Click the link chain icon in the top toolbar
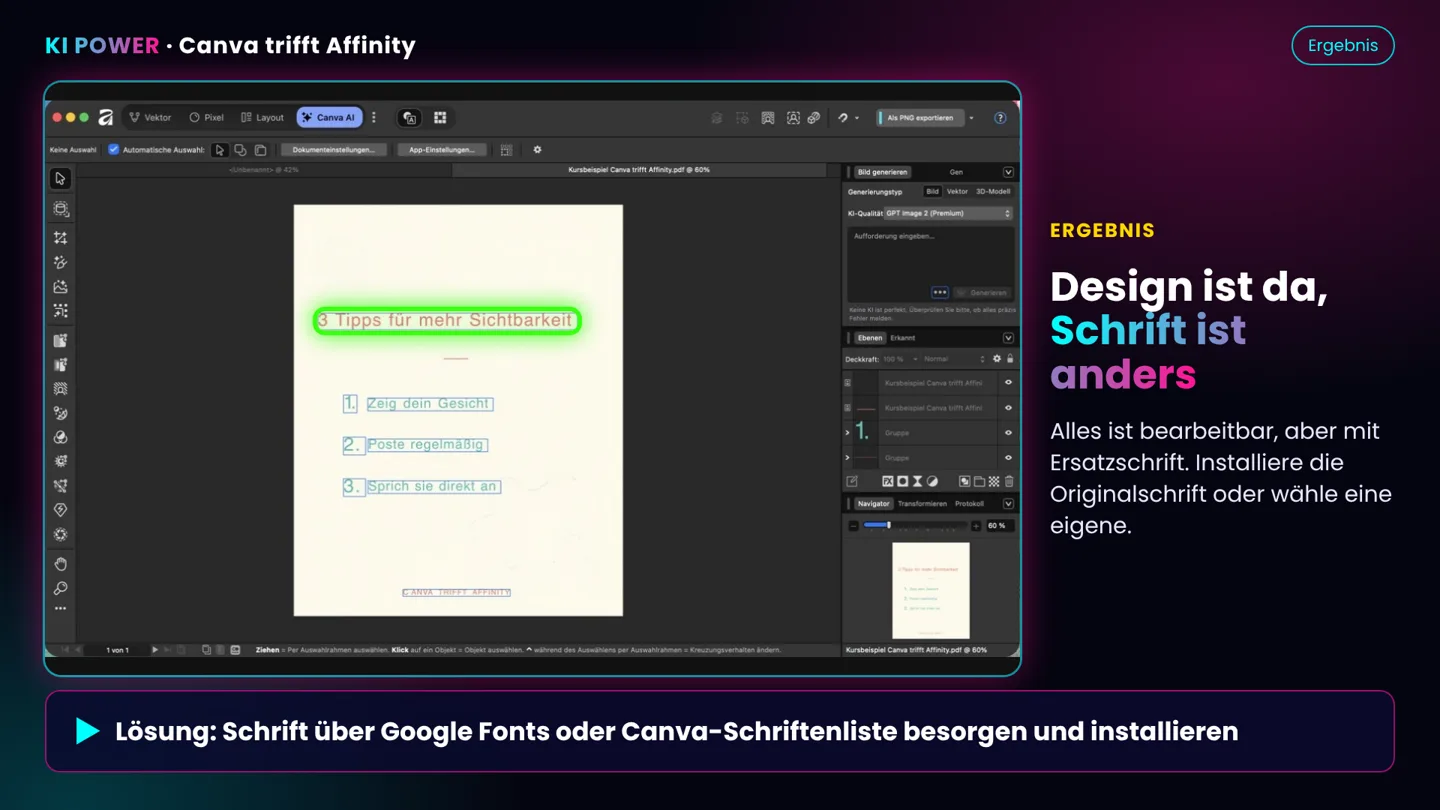This screenshot has height=810, width=1440. click(x=814, y=118)
